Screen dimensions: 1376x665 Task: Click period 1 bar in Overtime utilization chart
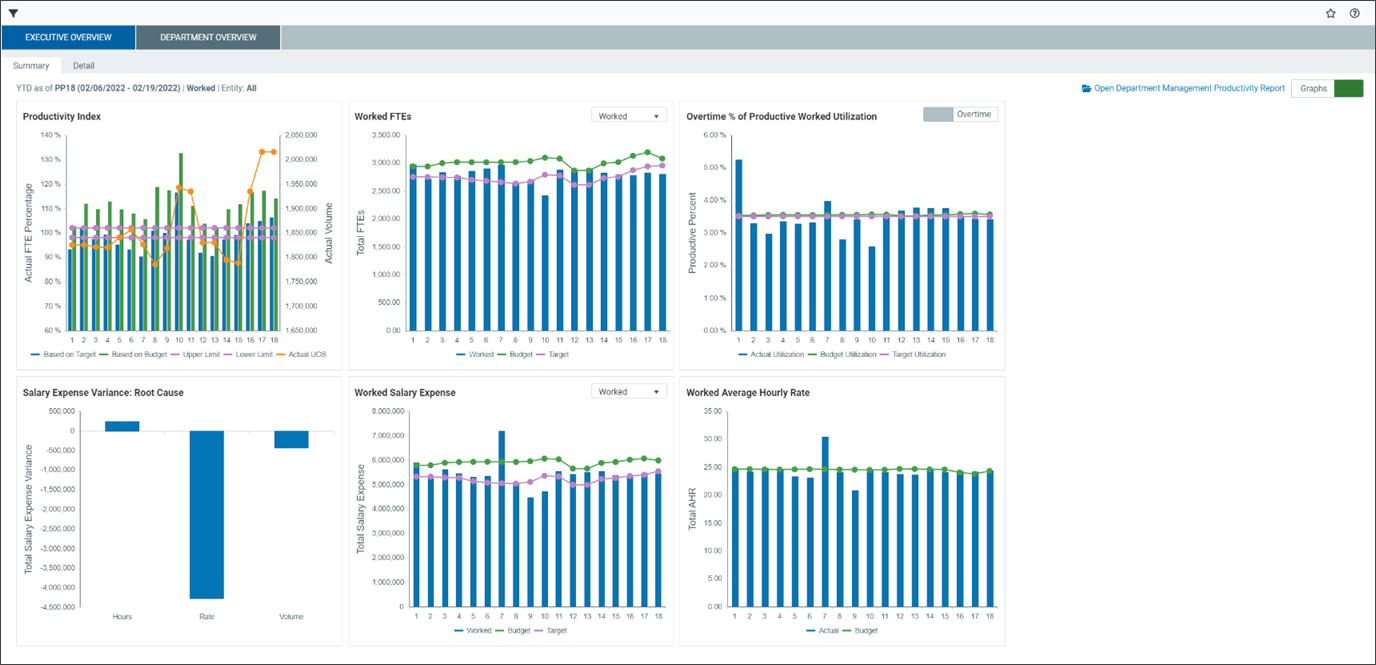[x=738, y=244]
